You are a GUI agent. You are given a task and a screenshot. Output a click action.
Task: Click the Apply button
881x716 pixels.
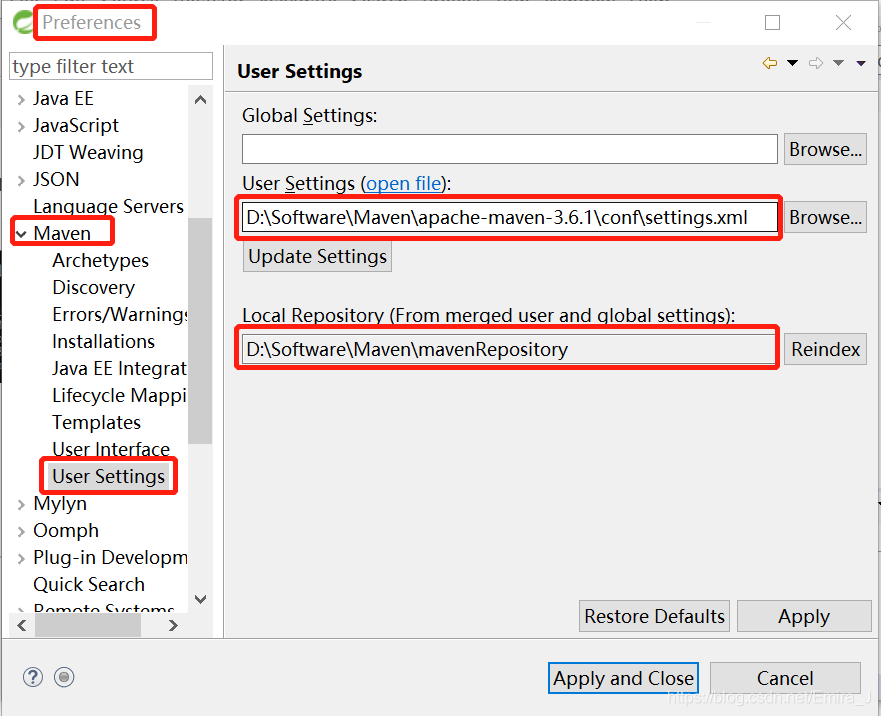[804, 616]
